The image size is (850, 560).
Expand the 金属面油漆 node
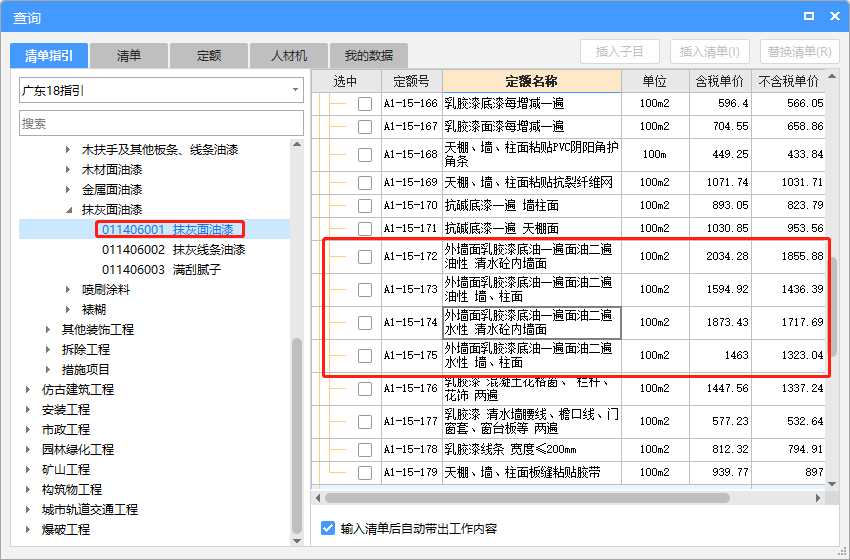click(x=68, y=190)
